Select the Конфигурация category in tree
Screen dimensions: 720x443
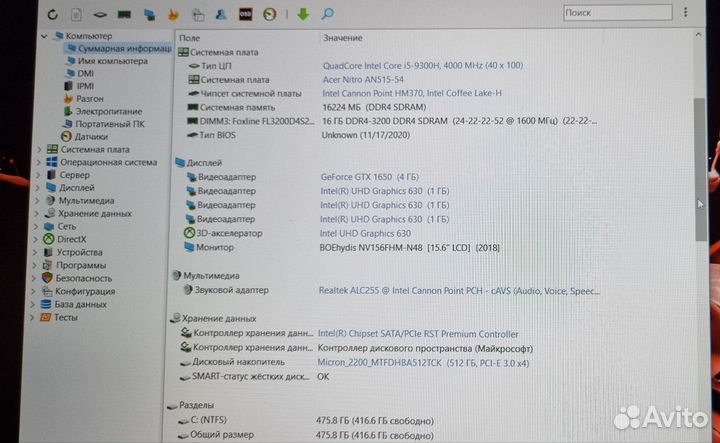tap(78, 292)
